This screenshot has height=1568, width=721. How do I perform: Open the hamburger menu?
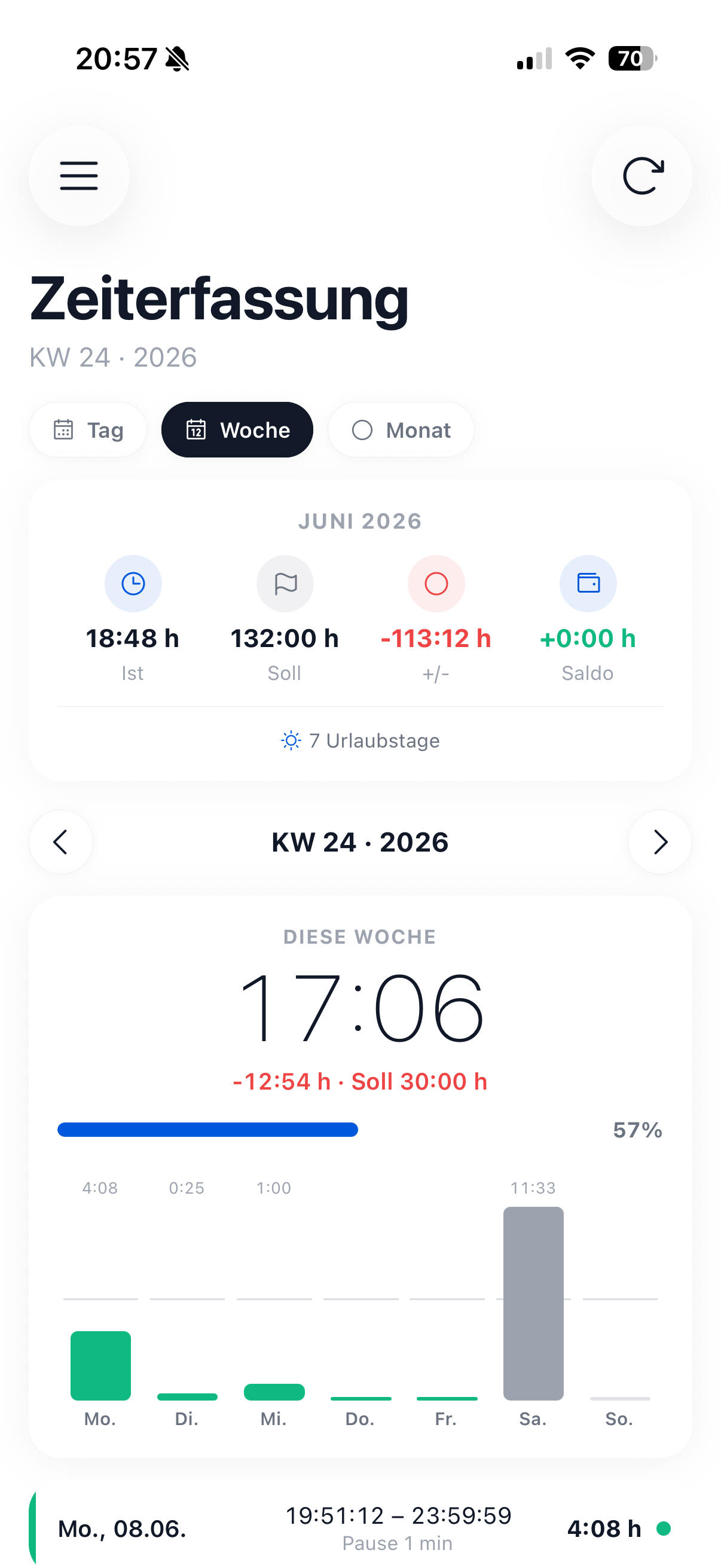point(78,176)
